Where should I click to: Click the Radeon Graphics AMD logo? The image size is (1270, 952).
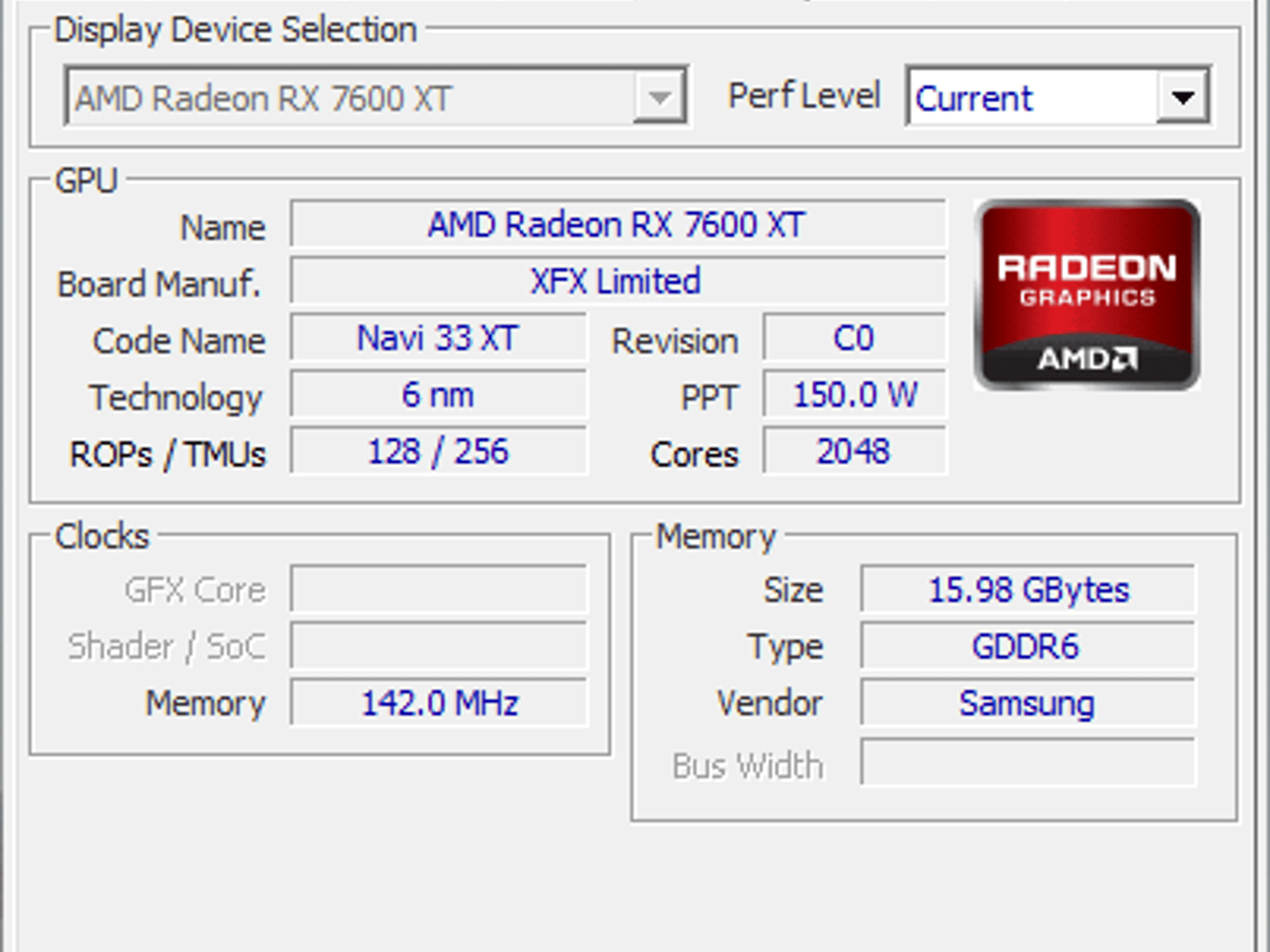1087,295
